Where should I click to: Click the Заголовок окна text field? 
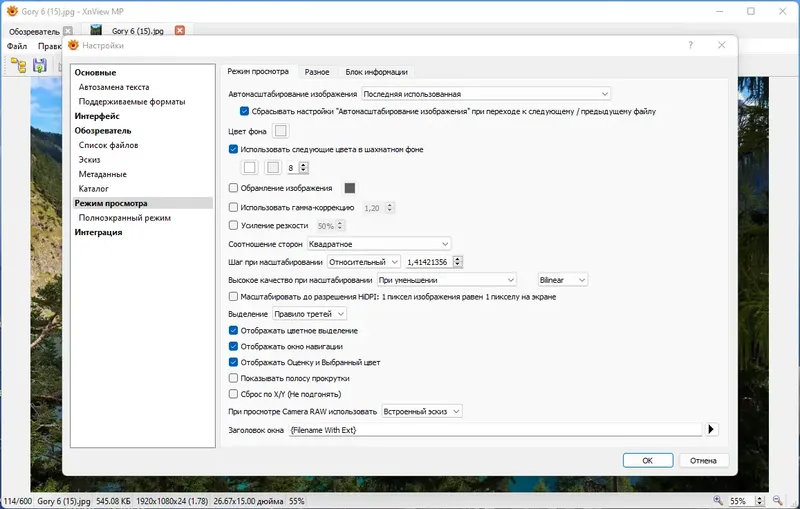(495, 429)
